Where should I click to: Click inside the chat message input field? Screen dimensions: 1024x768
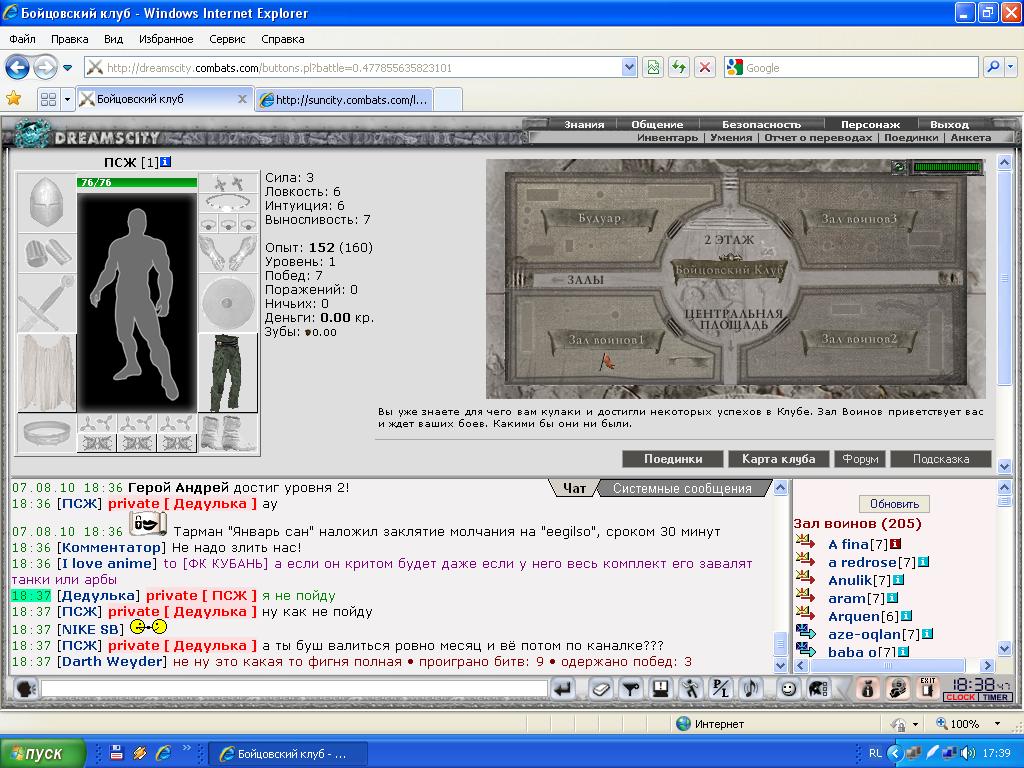(x=294, y=688)
